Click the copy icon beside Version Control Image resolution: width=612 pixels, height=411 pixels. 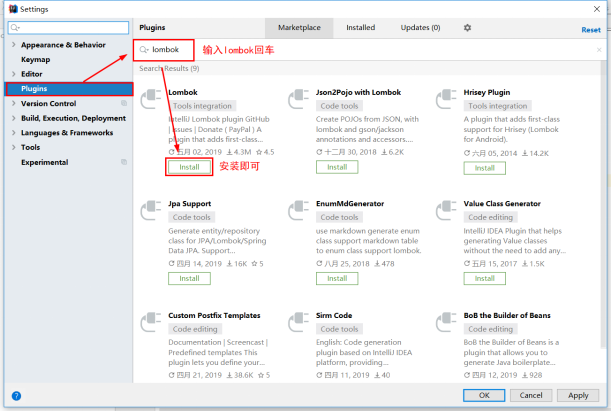click(124, 103)
